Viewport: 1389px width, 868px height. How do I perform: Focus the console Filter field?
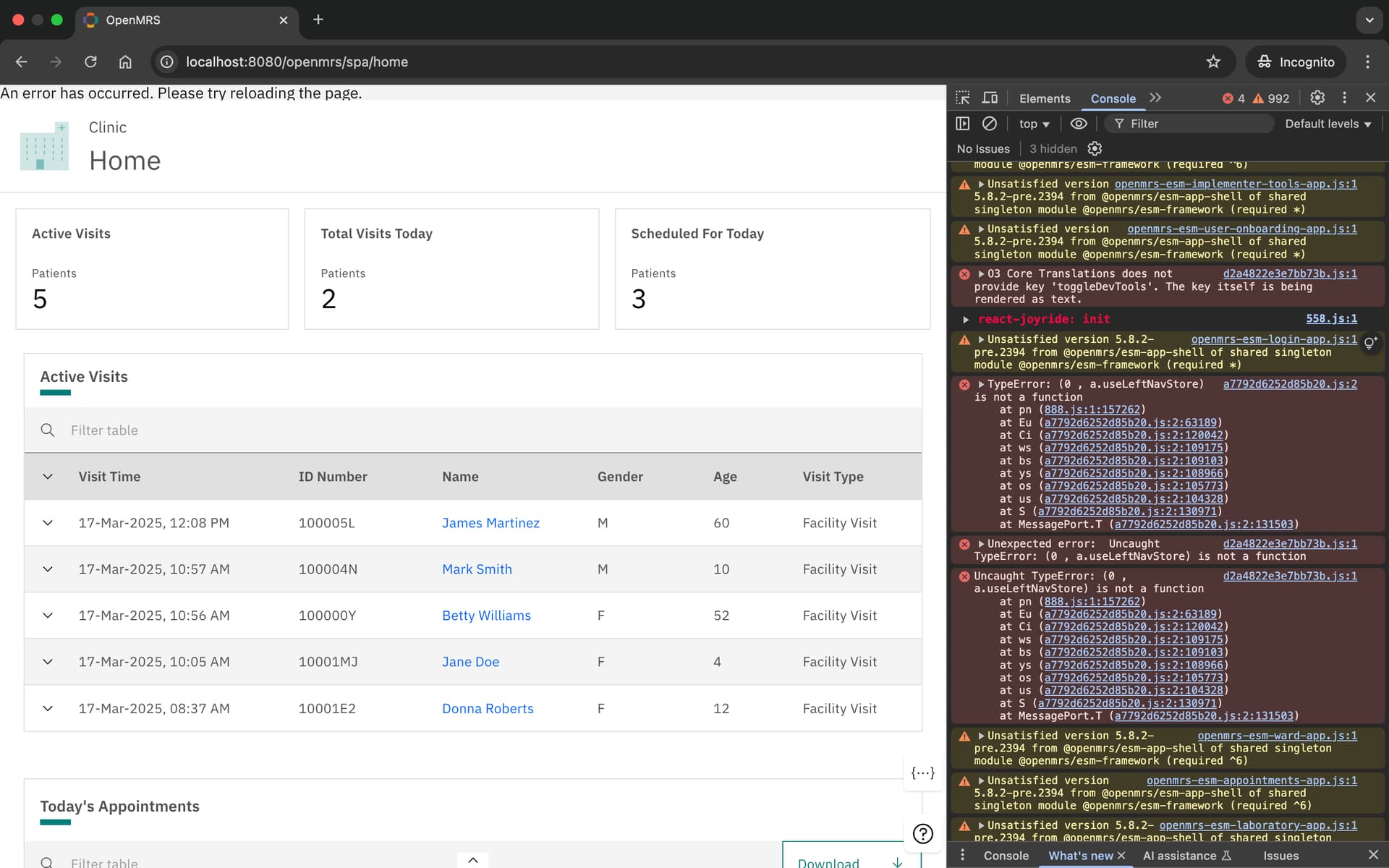pyautogui.click(x=1190, y=124)
